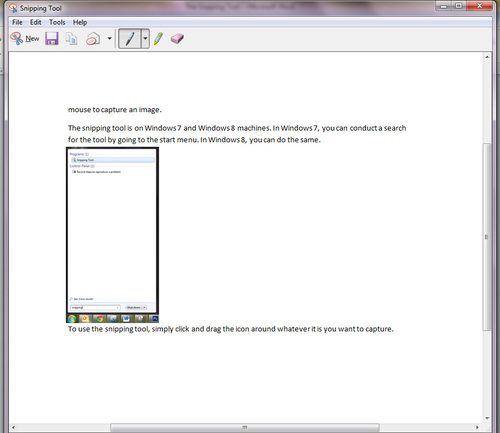Open the File menu

pos(17,22)
